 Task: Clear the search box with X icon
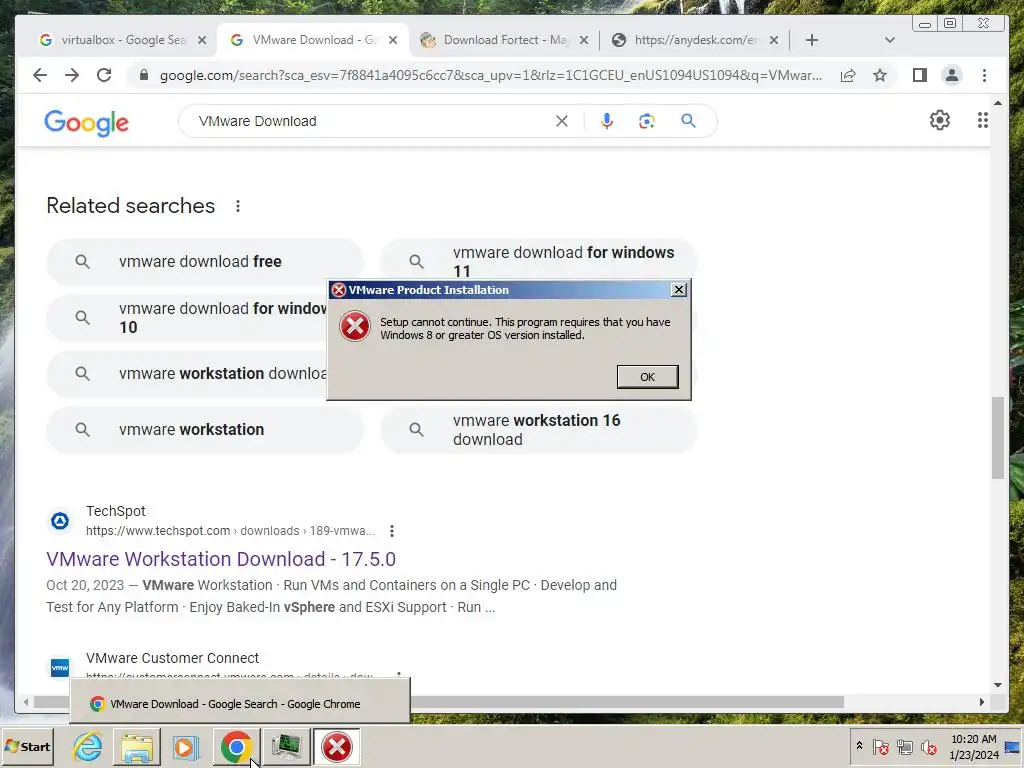pos(562,121)
